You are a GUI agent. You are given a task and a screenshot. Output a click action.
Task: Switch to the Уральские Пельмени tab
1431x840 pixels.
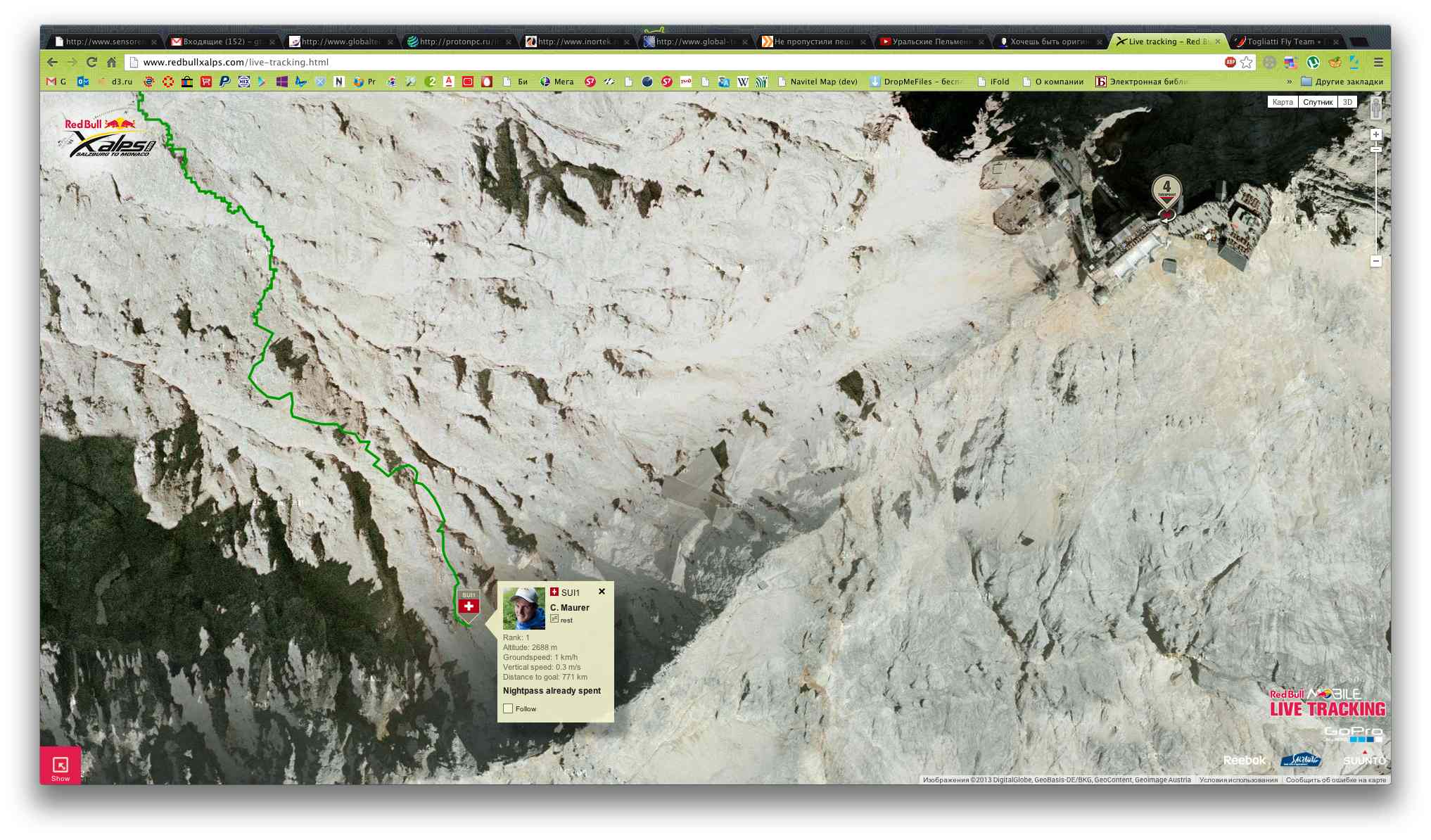coord(930,42)
